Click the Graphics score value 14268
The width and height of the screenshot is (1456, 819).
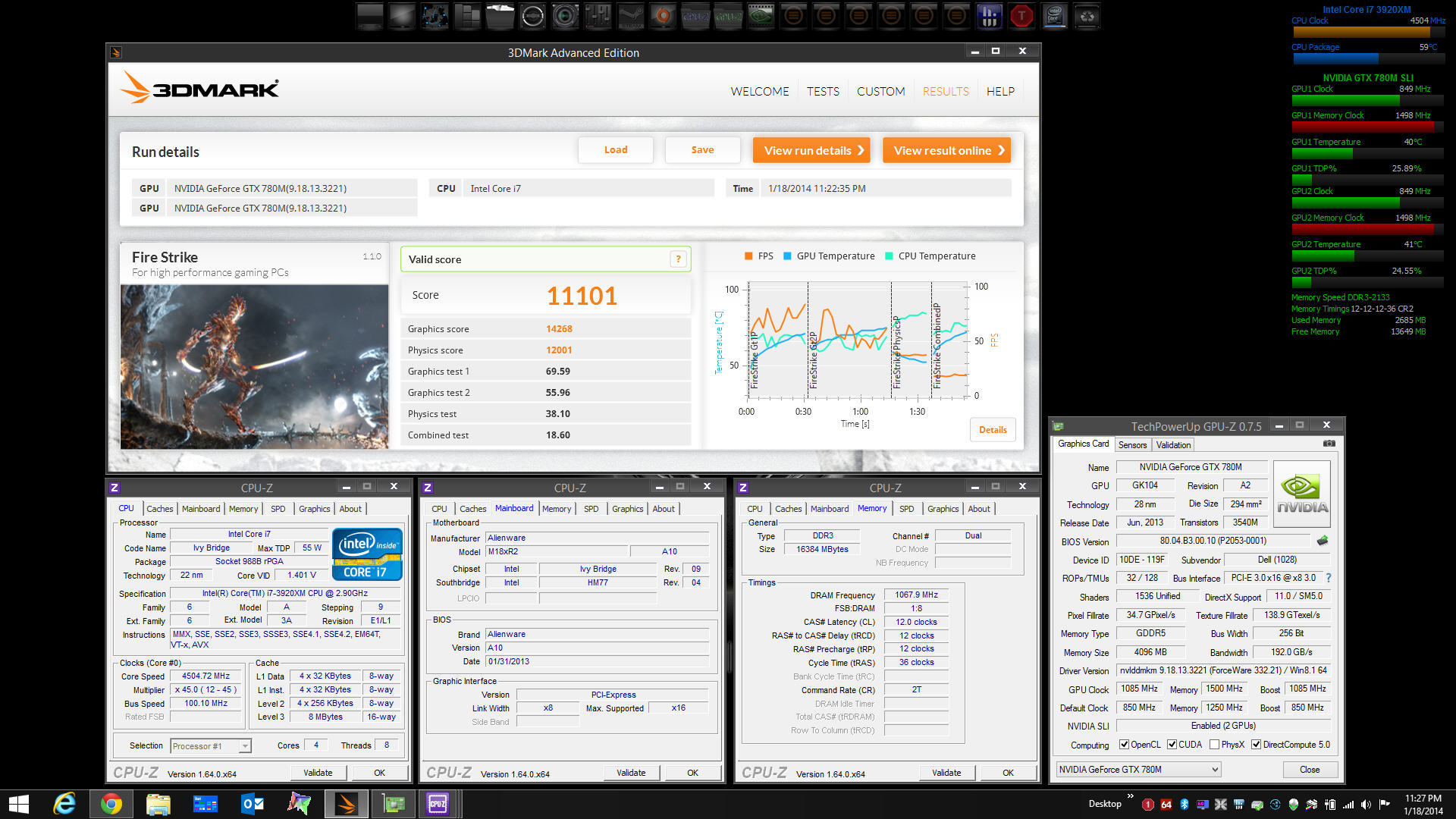click(x=559, y=328)
